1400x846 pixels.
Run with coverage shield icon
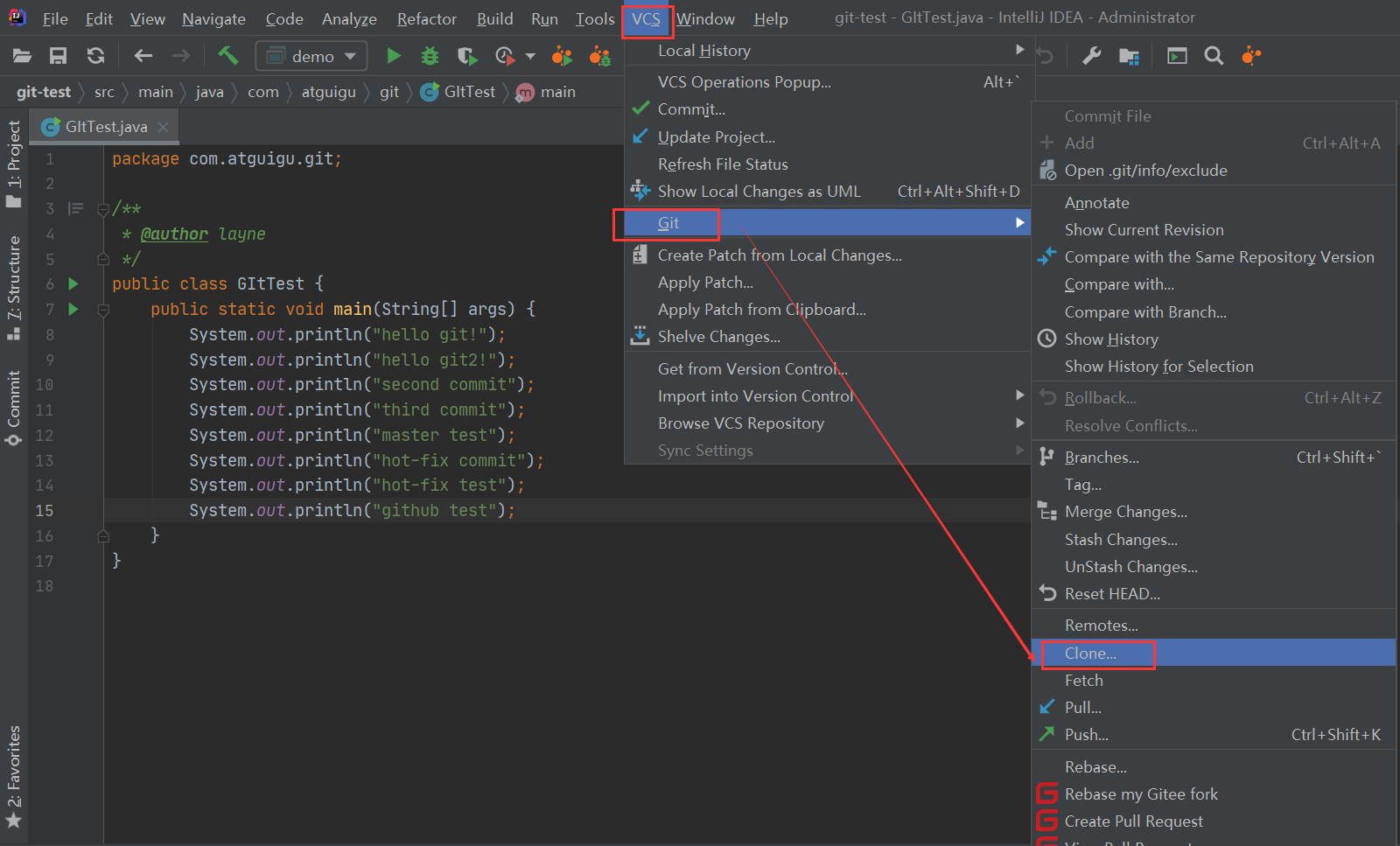(467, 56)
